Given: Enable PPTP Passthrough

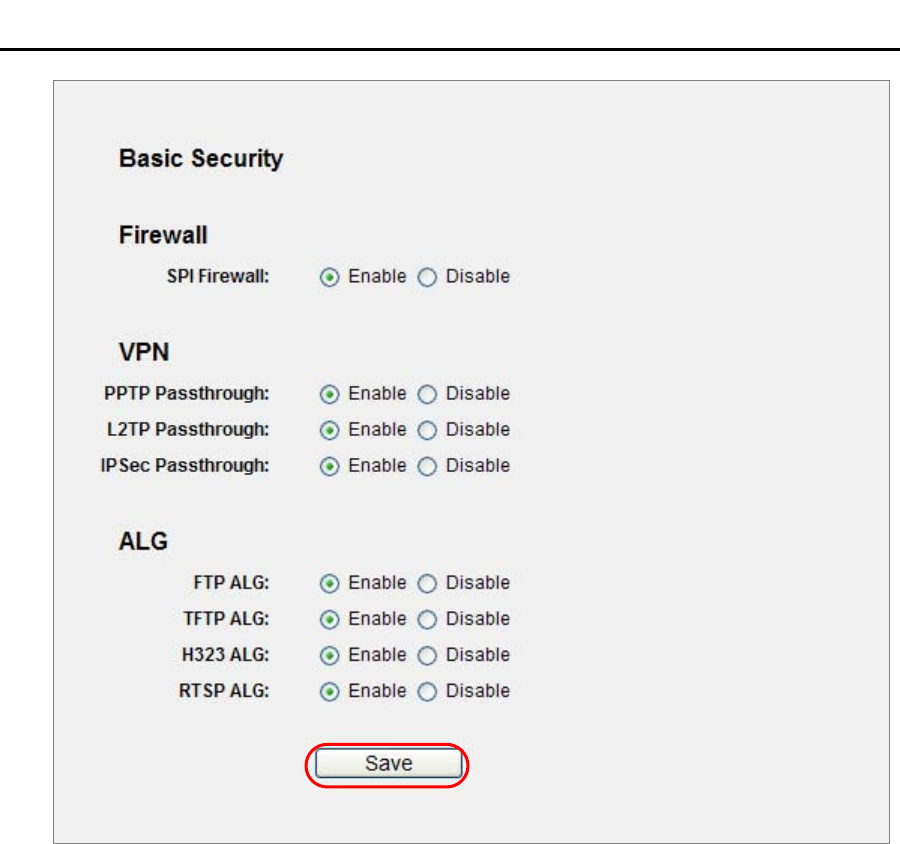Looking at the screenshot, I should 329,394.
